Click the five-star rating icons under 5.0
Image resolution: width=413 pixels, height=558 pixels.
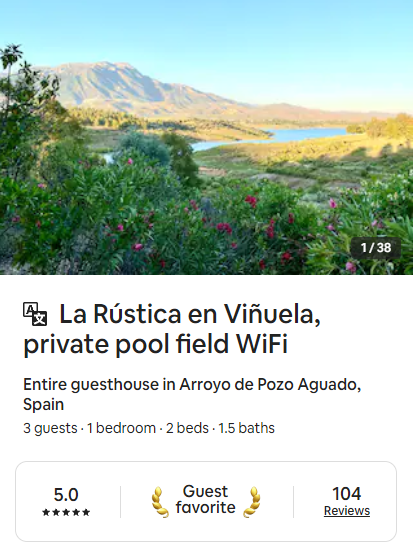coord(66,512)
